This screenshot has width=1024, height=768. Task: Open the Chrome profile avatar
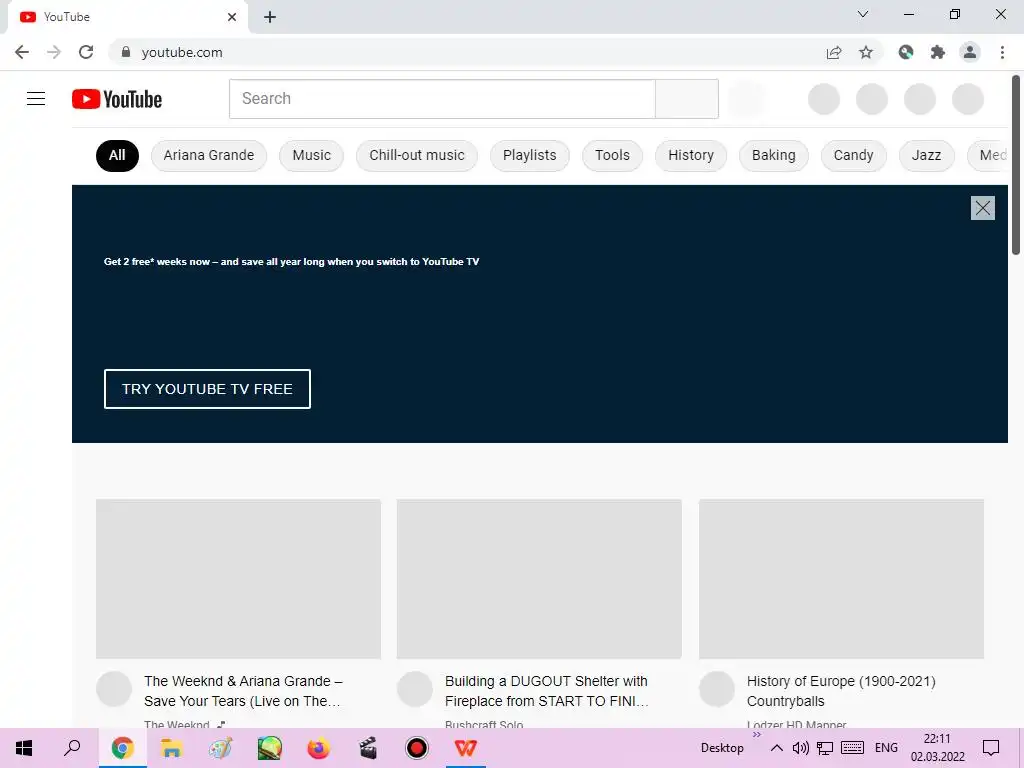point(970,52)
